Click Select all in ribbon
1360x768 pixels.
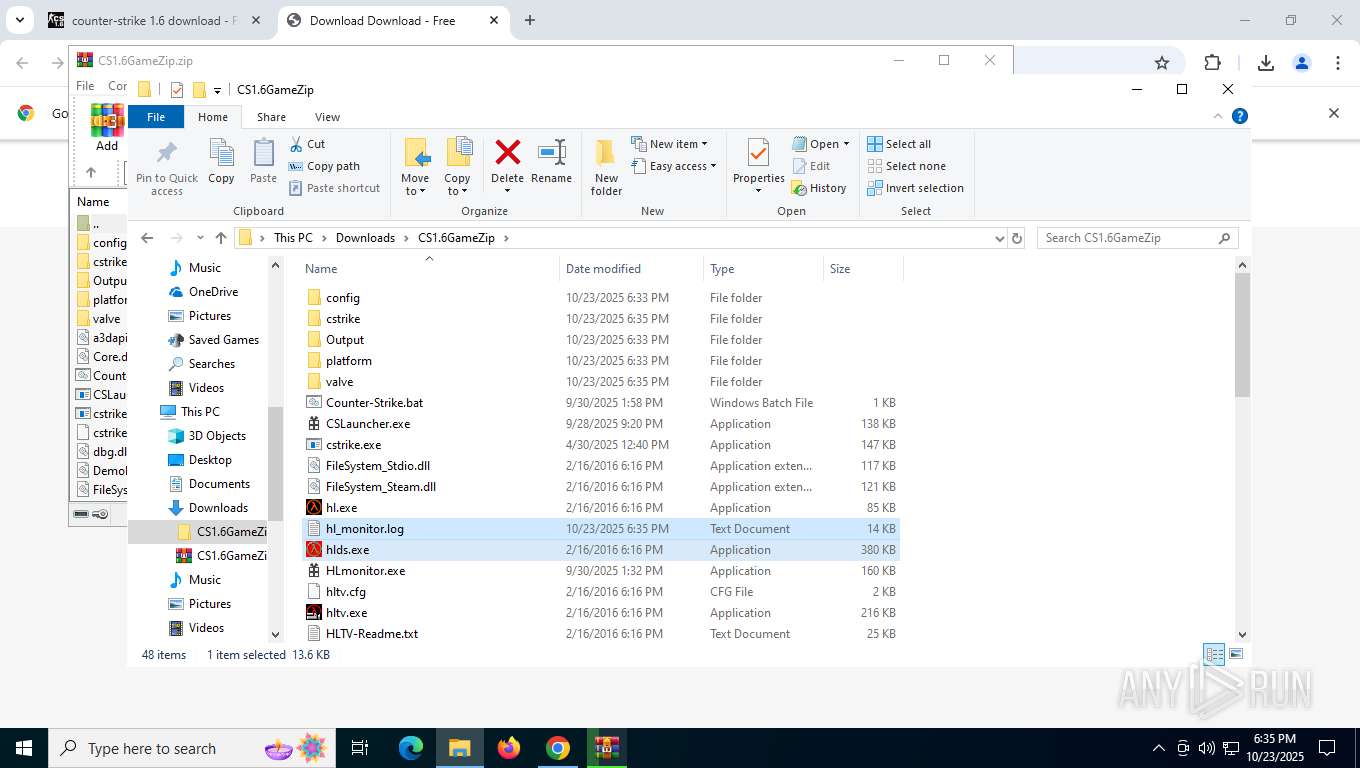click(x=899, y=144)
